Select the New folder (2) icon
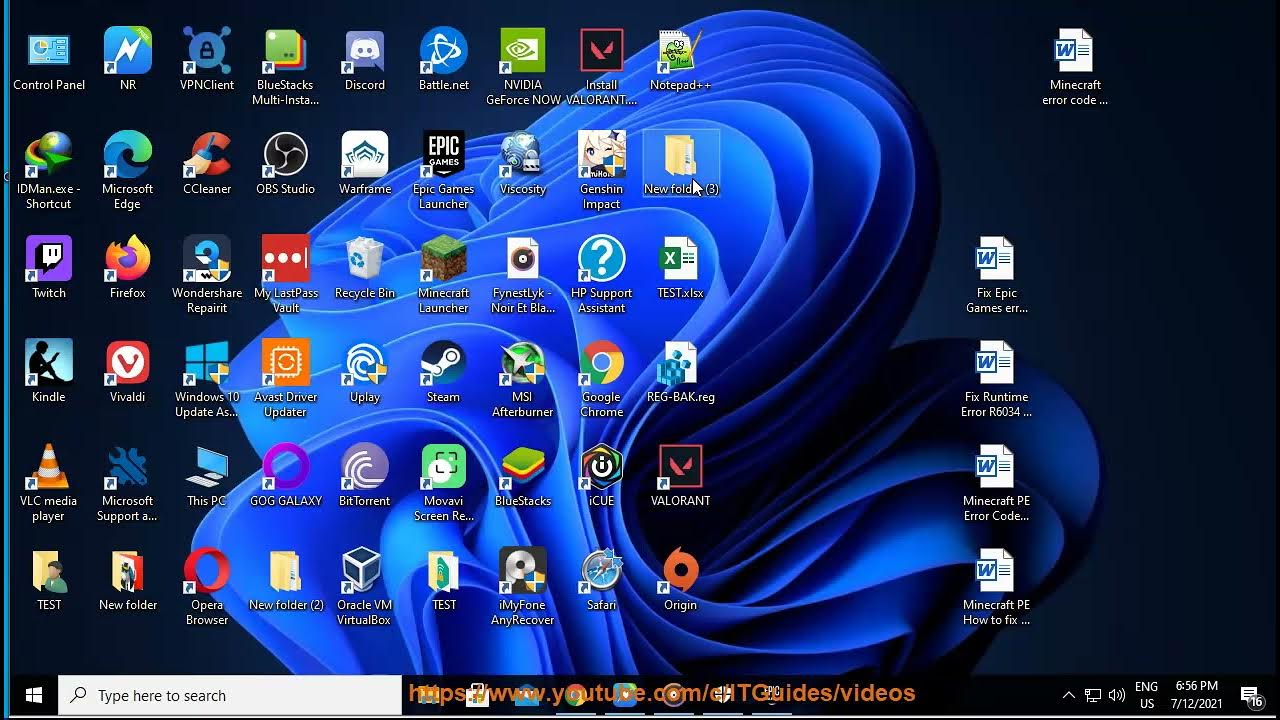 [x=285, y=580]
